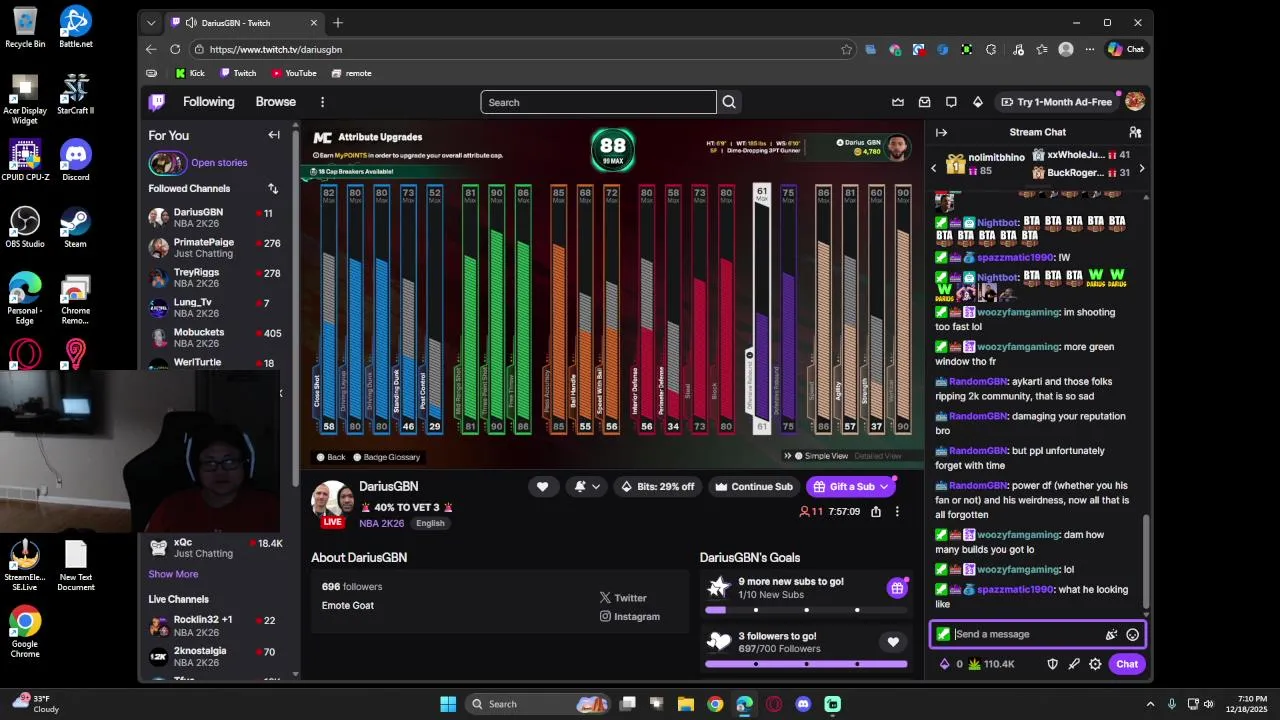Click the chat vertical scrollbar
The height and width of the screenshot is (720, 1280).
[1146, 560]
